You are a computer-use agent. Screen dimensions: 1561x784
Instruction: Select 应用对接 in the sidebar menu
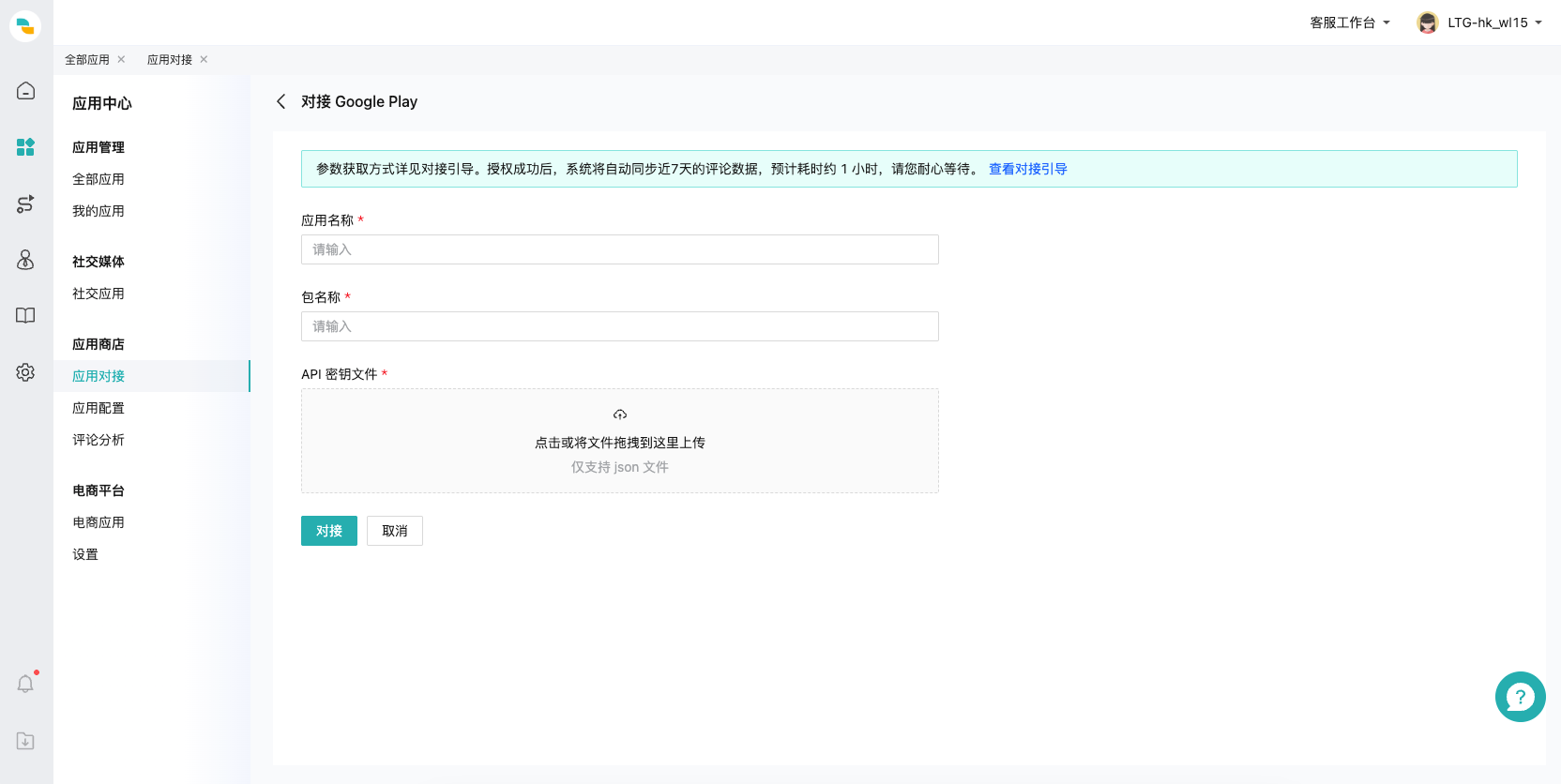tap(152, 376)
